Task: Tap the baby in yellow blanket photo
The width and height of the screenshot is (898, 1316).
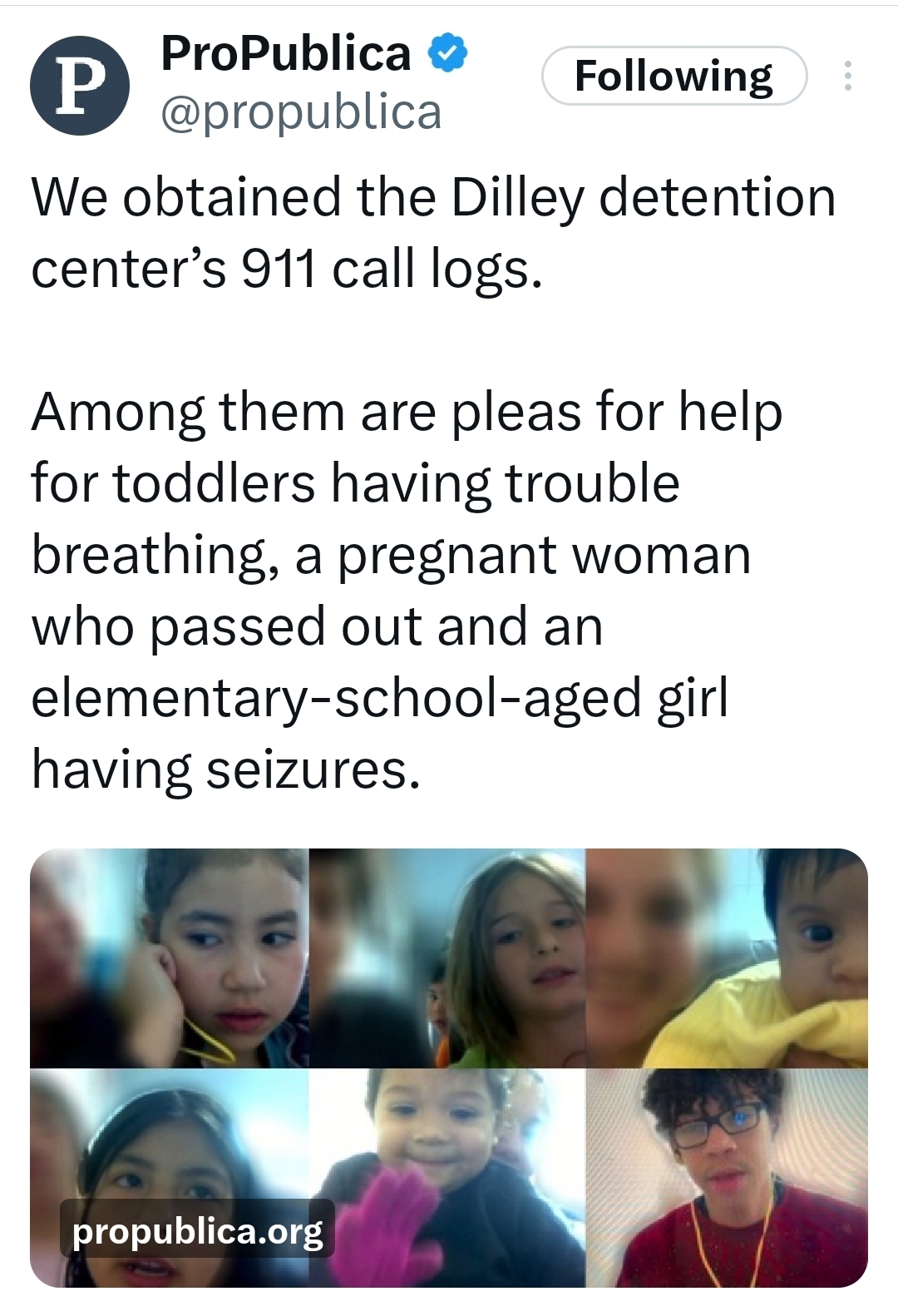Action: [727, 958]
